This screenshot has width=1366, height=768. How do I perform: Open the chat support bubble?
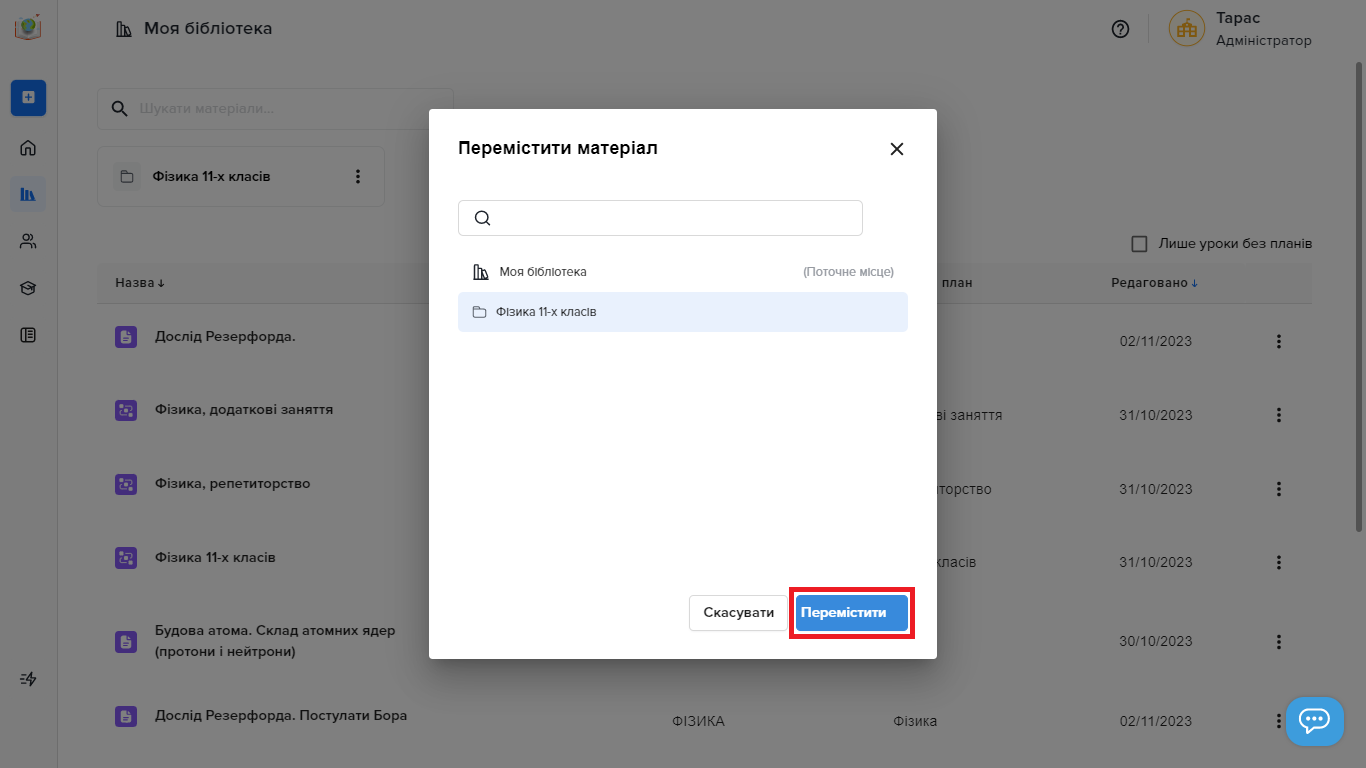(x=1314, y=720)
